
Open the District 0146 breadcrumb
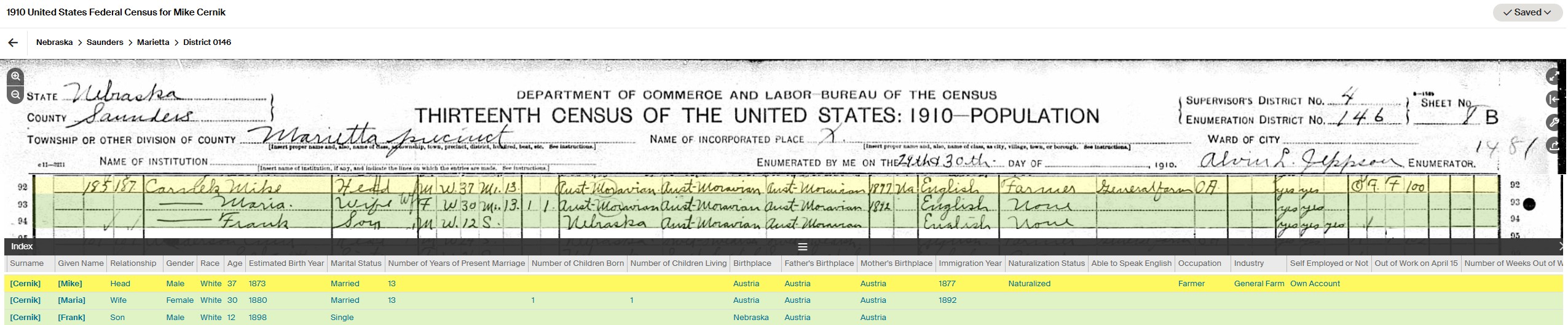[207, 42]
